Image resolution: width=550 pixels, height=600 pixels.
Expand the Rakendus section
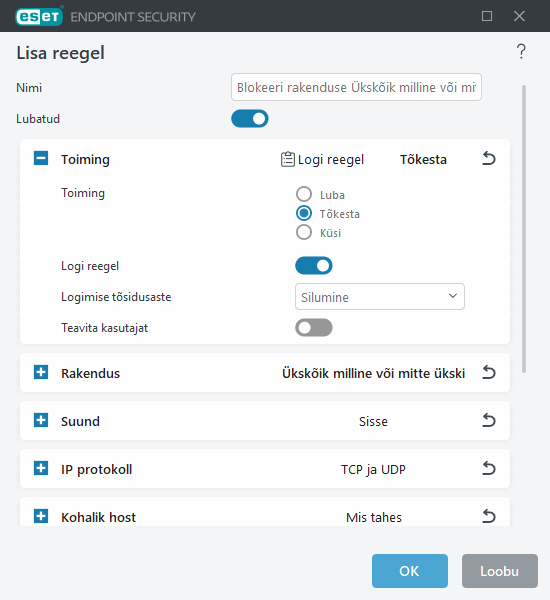[x=41, y=372]
